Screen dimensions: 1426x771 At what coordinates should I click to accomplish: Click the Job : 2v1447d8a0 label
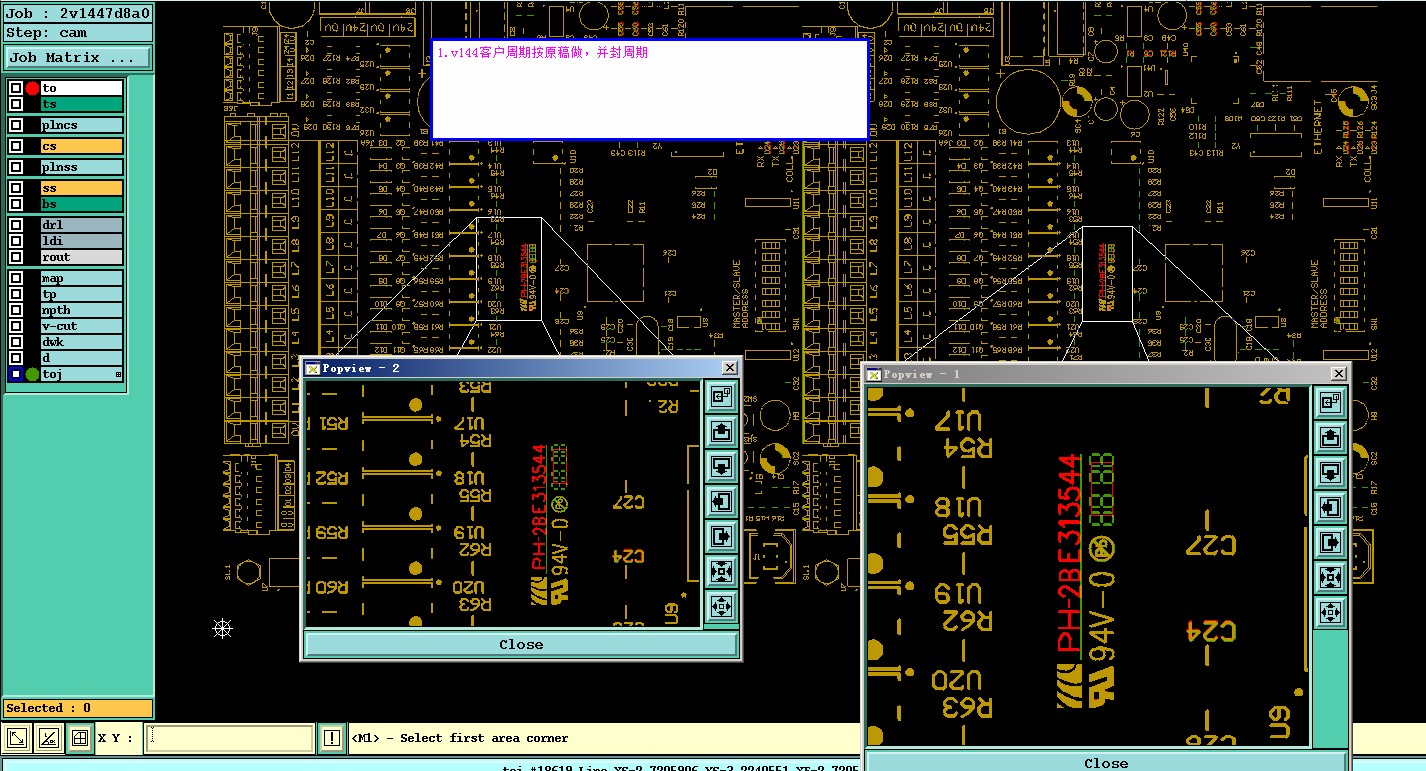[x=78, y=13]
